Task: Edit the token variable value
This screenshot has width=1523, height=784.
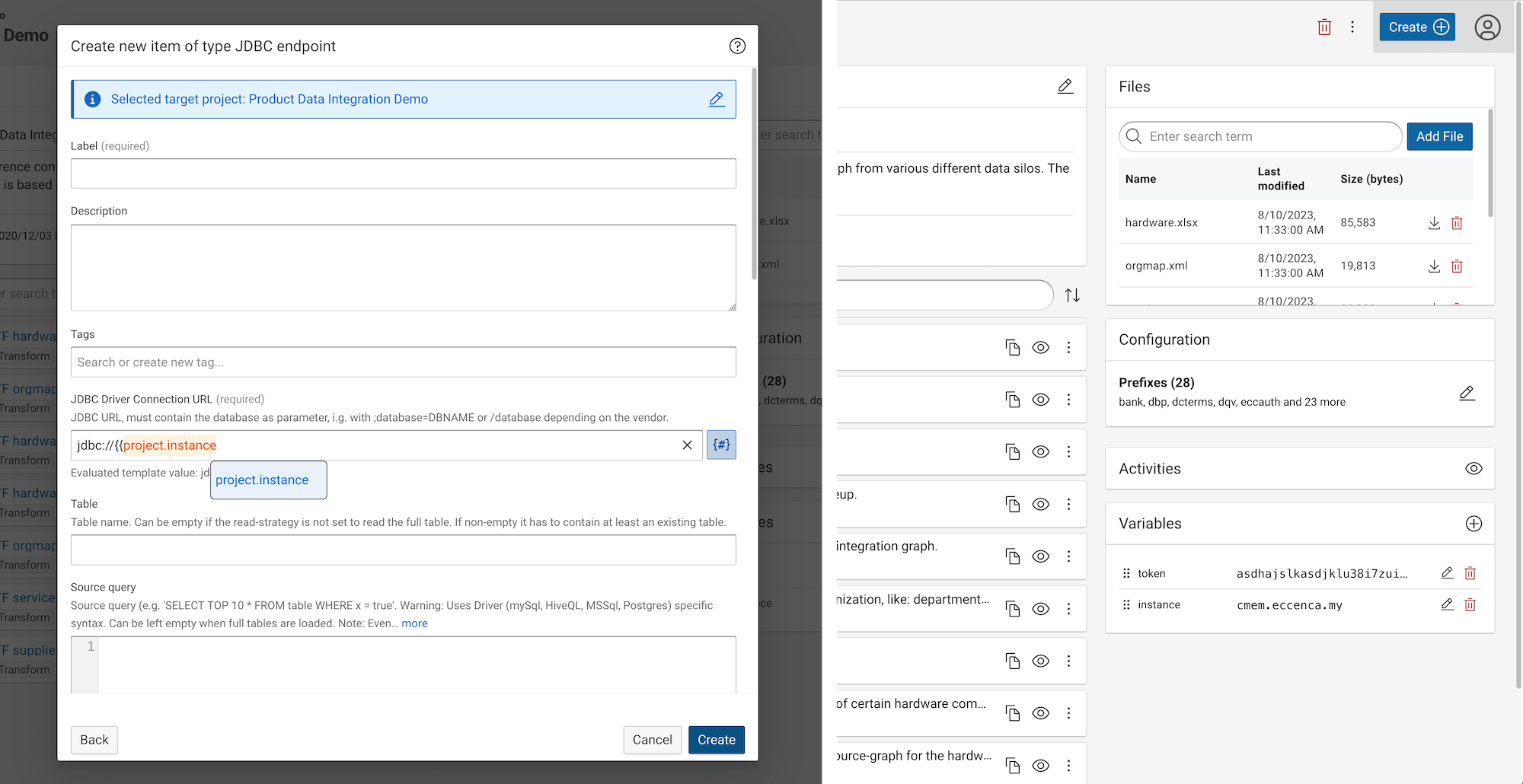Action: click(1447, 573)
